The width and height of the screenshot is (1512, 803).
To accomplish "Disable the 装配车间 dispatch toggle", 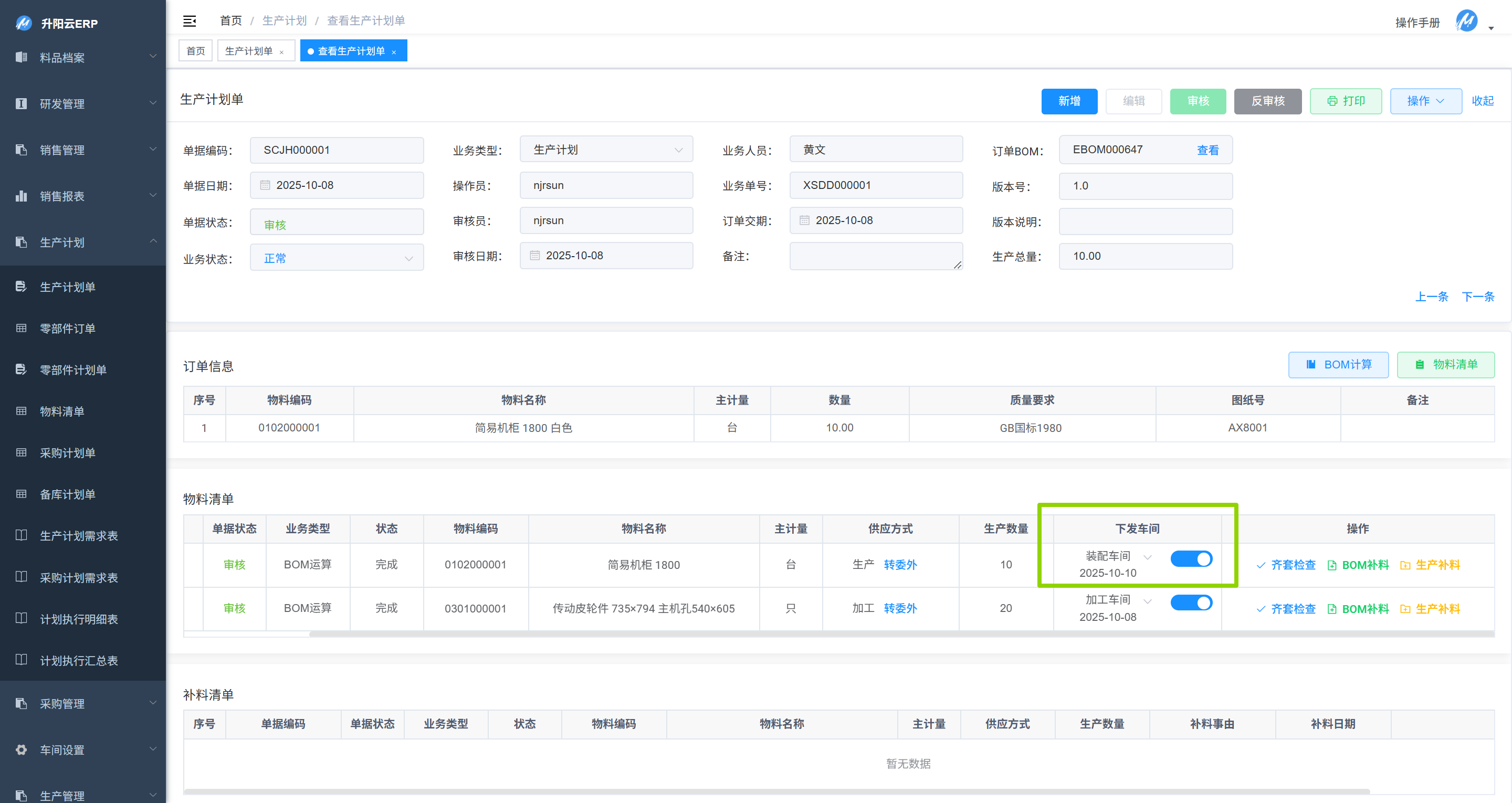I will point(1192,558).
